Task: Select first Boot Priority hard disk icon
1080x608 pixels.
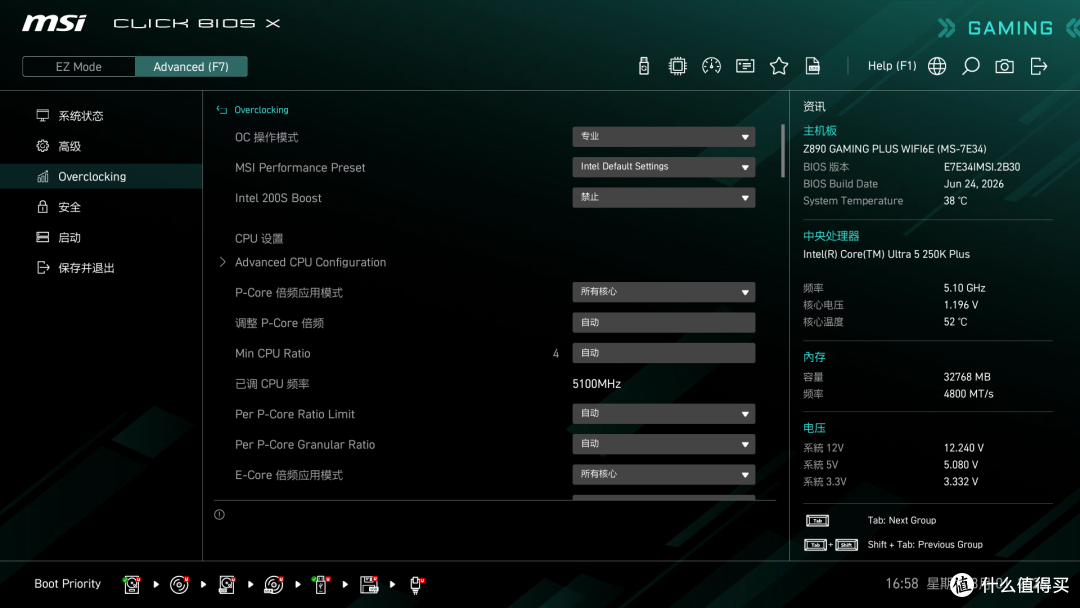Action: (132, 585)
